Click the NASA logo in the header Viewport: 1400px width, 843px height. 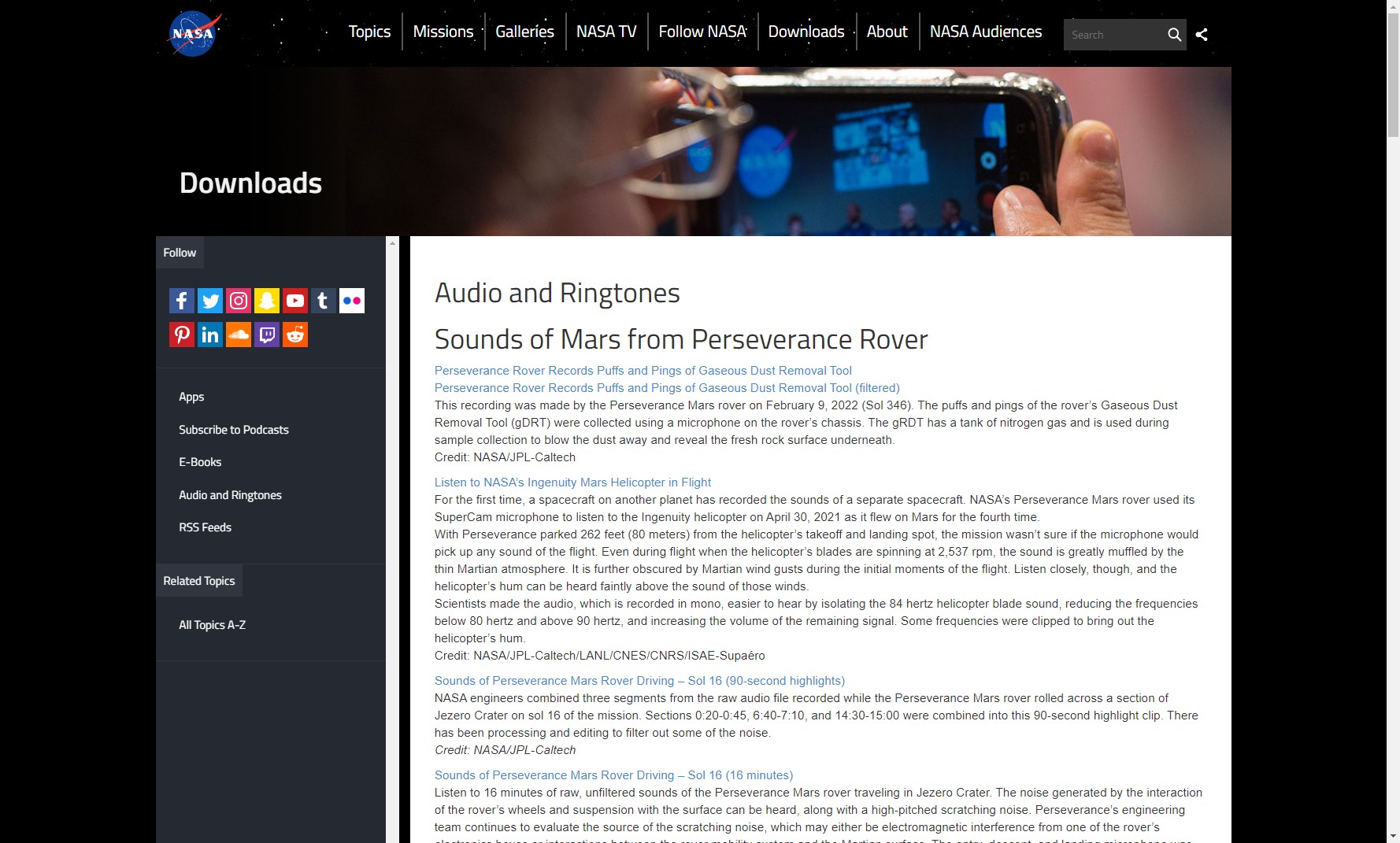194,34
